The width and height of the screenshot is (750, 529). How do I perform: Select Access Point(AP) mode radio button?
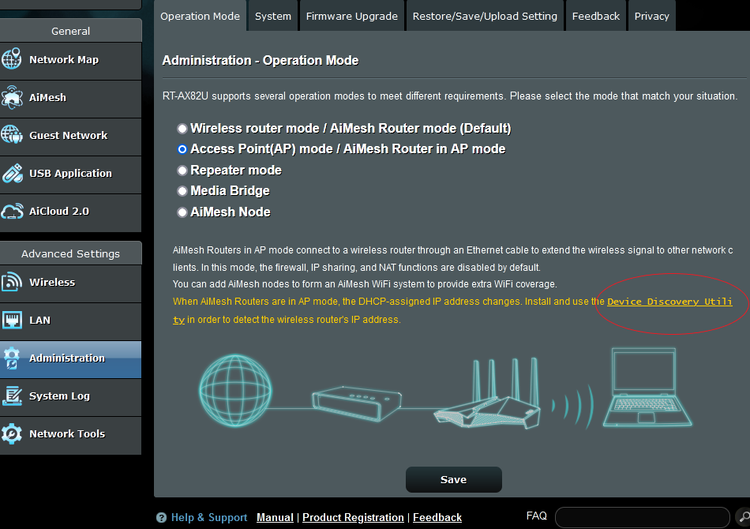pos(182,149)
